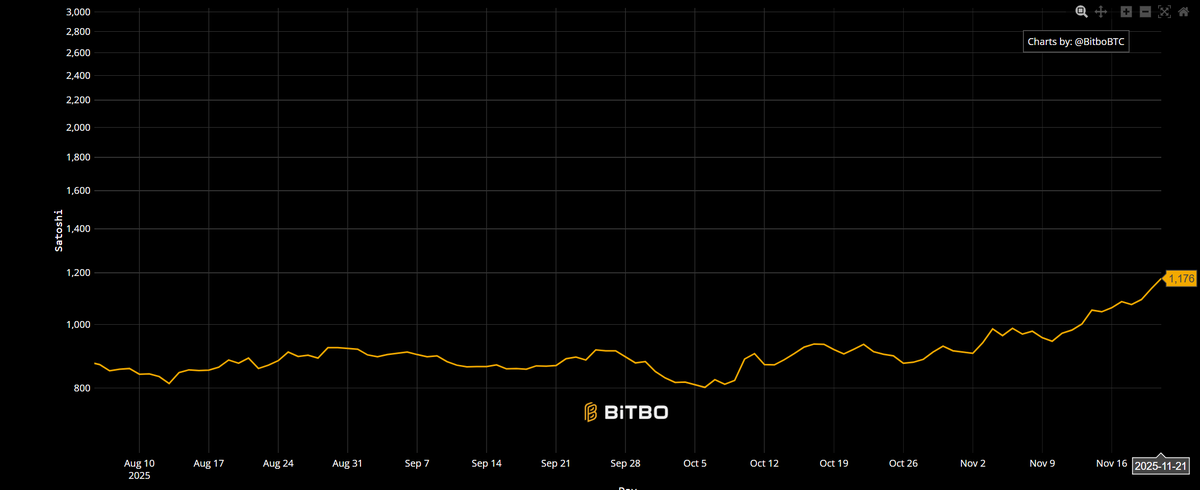The height and width of the screenshot is (490, 1200).
Task: Click the 2,400 y-axis tick label
Action: (x=78, y=76)
